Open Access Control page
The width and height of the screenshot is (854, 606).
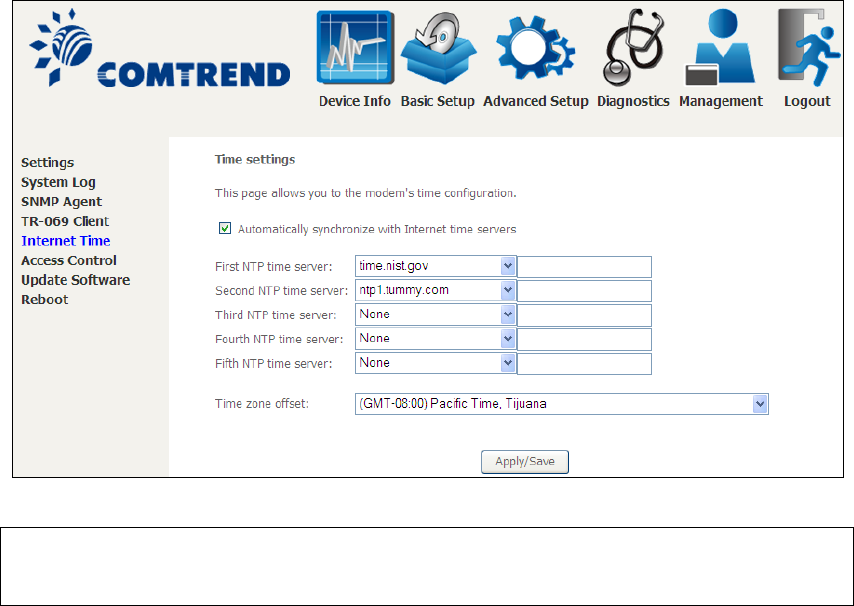69,261
